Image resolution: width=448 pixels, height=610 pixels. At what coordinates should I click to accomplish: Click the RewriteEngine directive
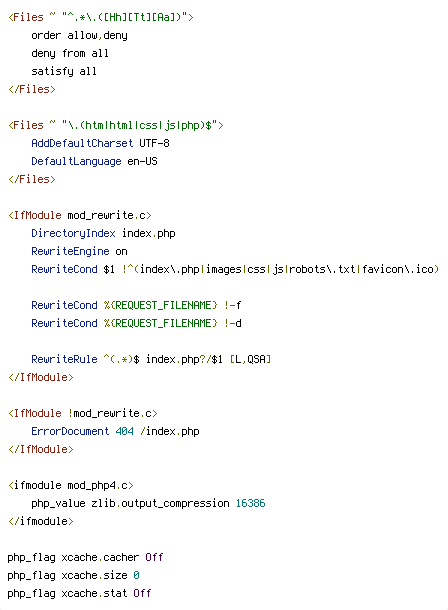click(70, 251)
